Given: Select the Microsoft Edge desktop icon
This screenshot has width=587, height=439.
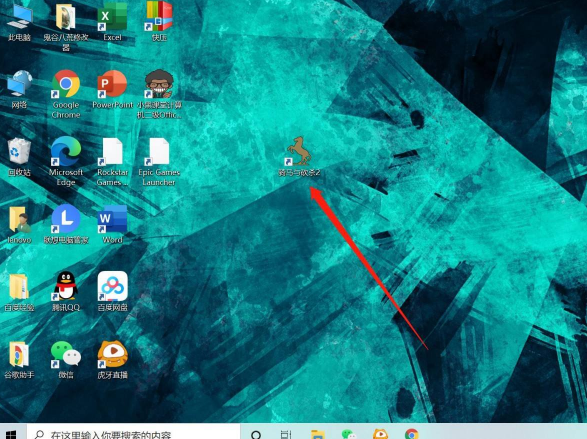Looking at the screenshot, I should [x=66, y=151].
